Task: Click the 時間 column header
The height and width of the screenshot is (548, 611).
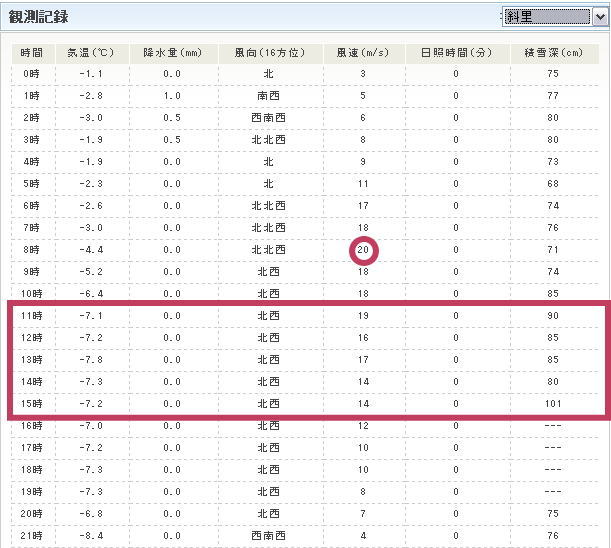Action: [31, 53]
